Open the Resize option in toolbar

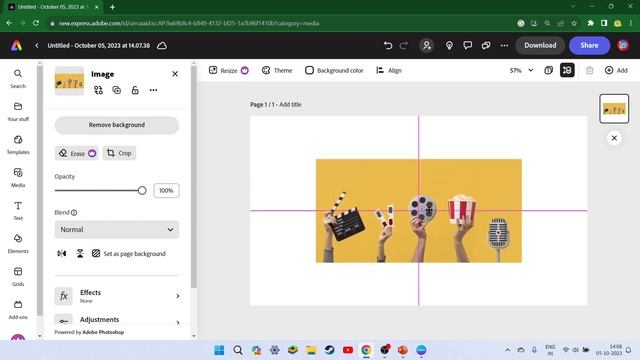229,70
